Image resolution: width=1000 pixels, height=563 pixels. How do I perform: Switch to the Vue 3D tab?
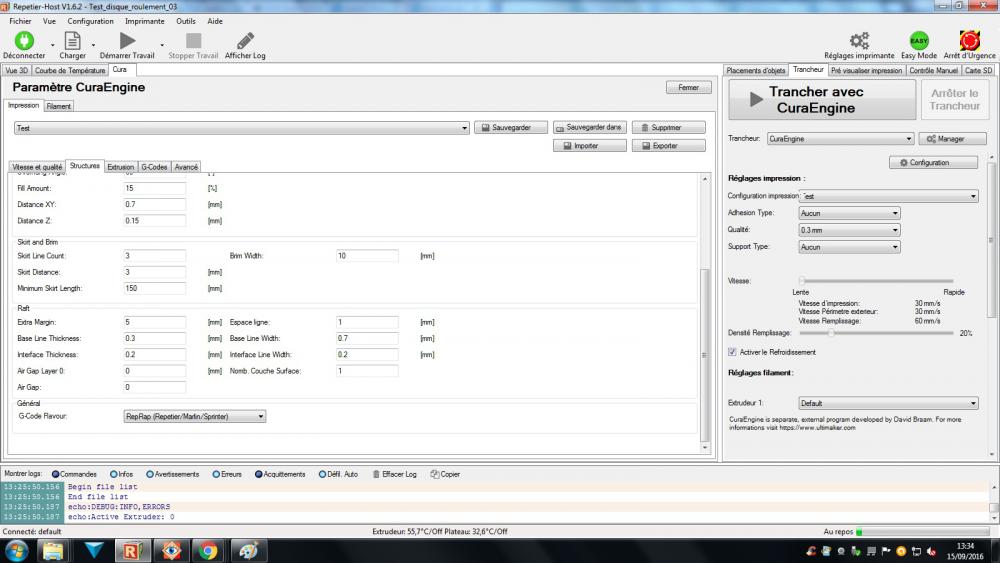tap(17, 70)
